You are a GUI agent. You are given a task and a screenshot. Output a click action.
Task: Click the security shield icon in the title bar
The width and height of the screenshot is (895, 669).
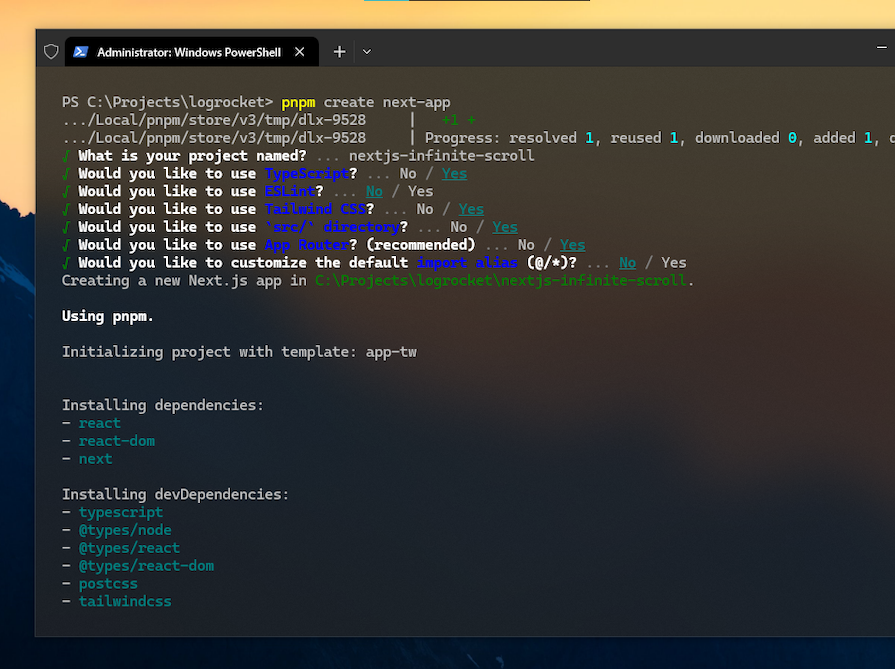[50, 51]
